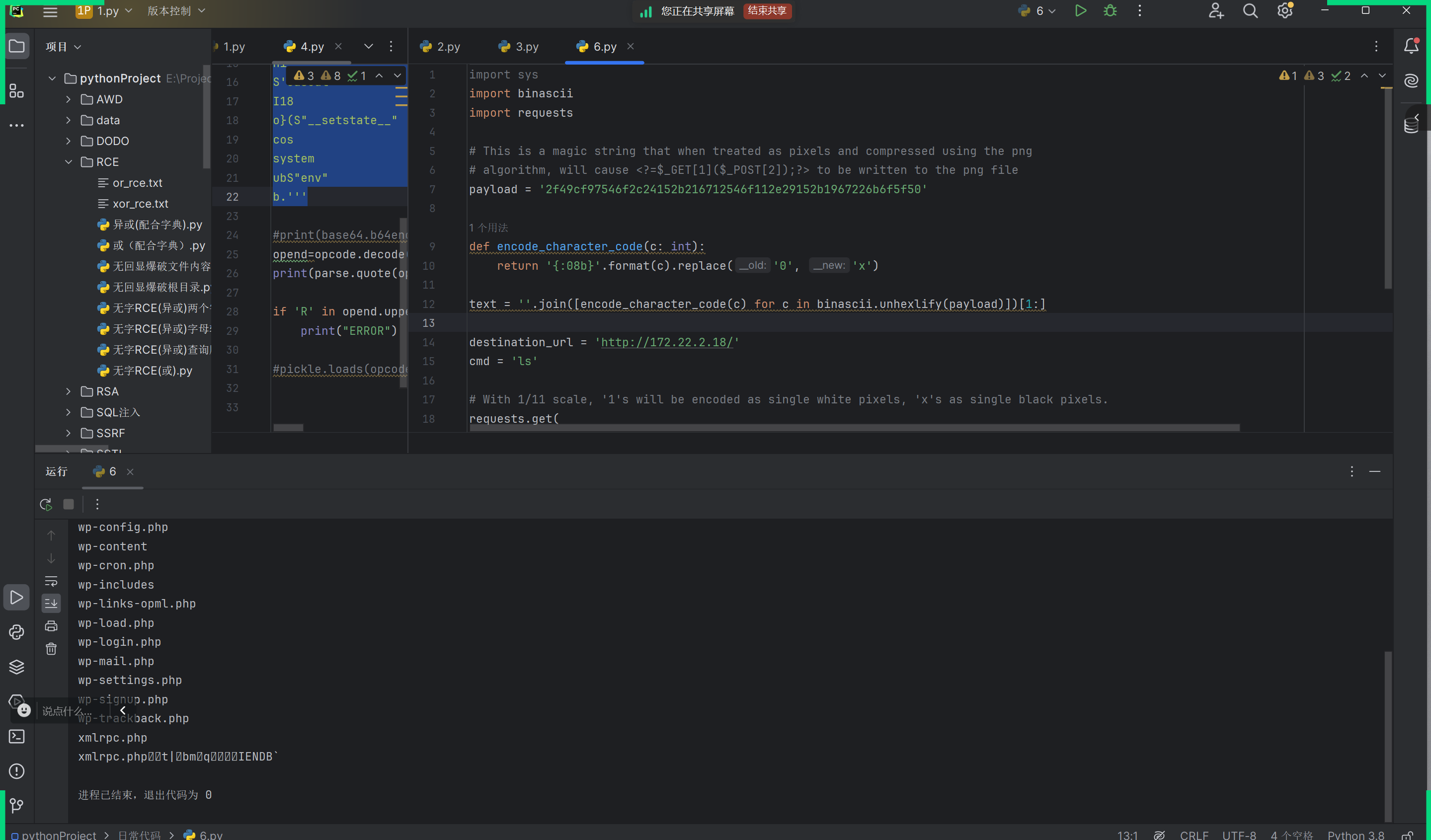
Task: Open the http://172.22.2.18/ link in code
Action: (x=667, y=342)
